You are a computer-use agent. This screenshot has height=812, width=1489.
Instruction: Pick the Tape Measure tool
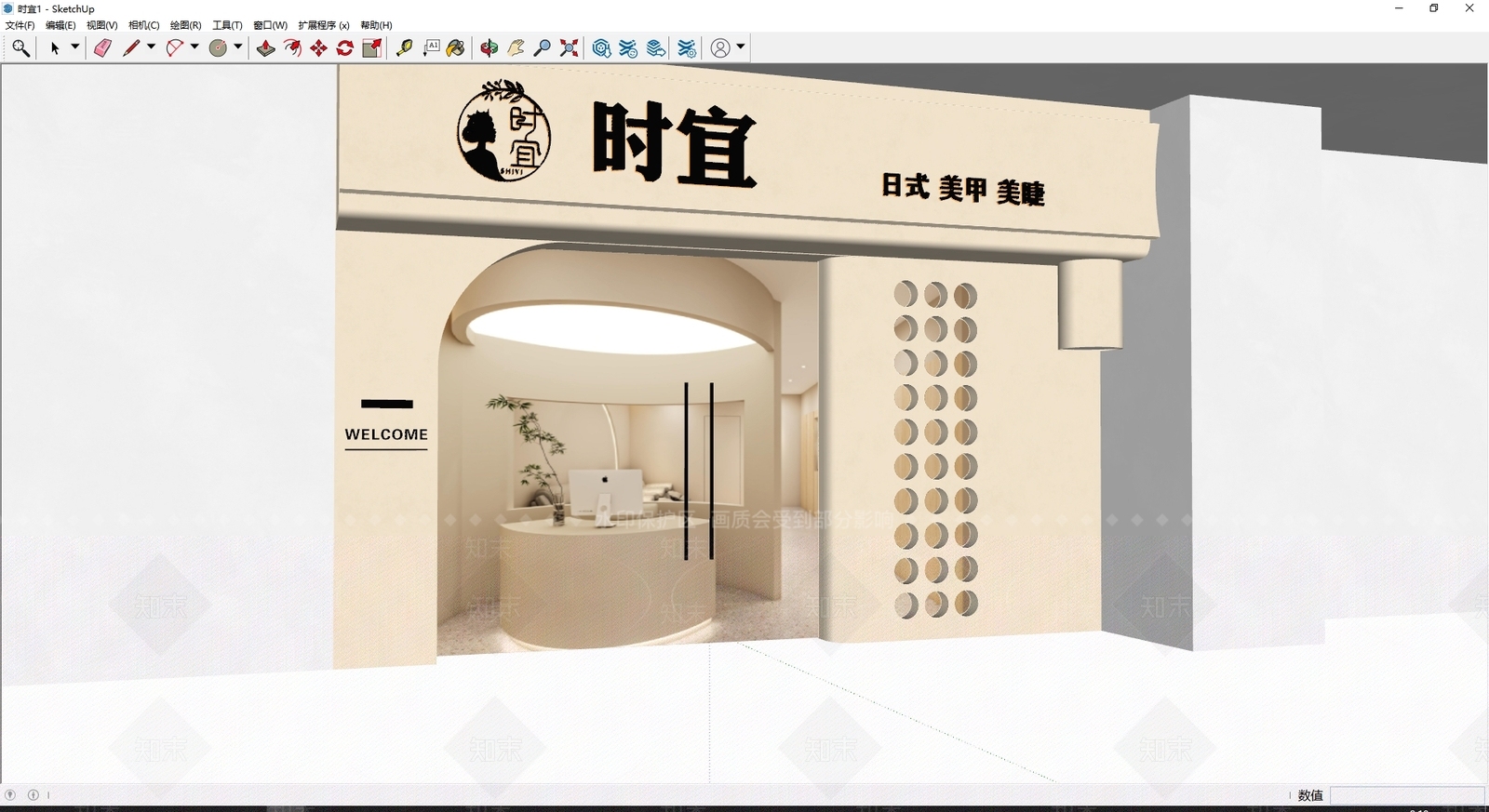(405, 48)
